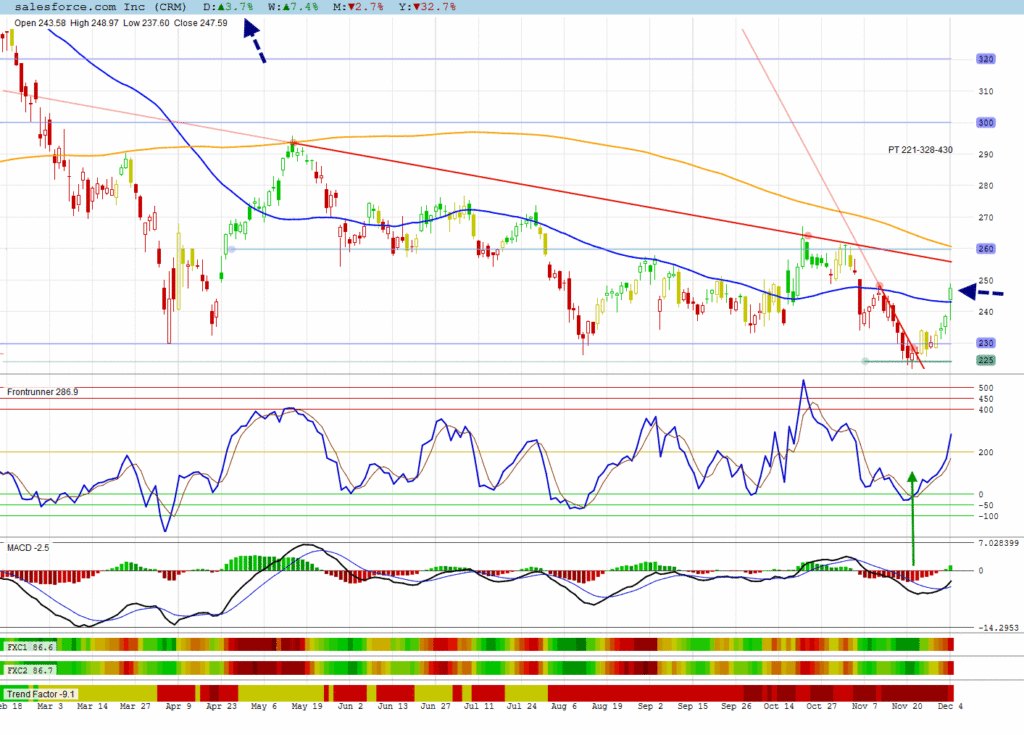Select the 320 price level label

(x=986, y=59)
